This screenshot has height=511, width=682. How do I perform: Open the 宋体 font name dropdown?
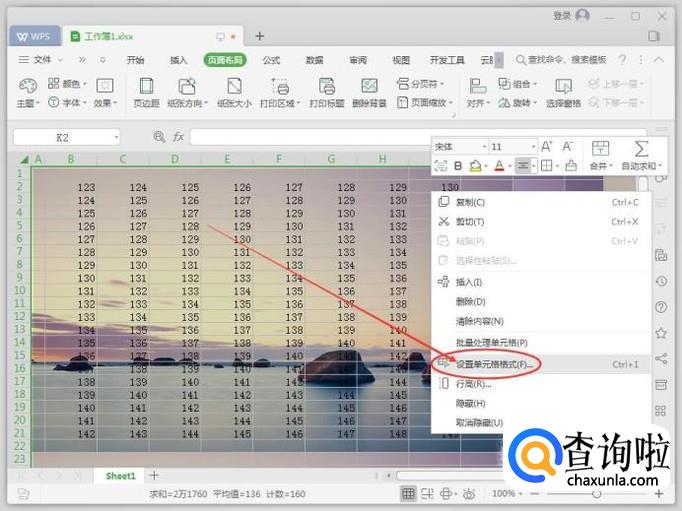coord(460,147)
